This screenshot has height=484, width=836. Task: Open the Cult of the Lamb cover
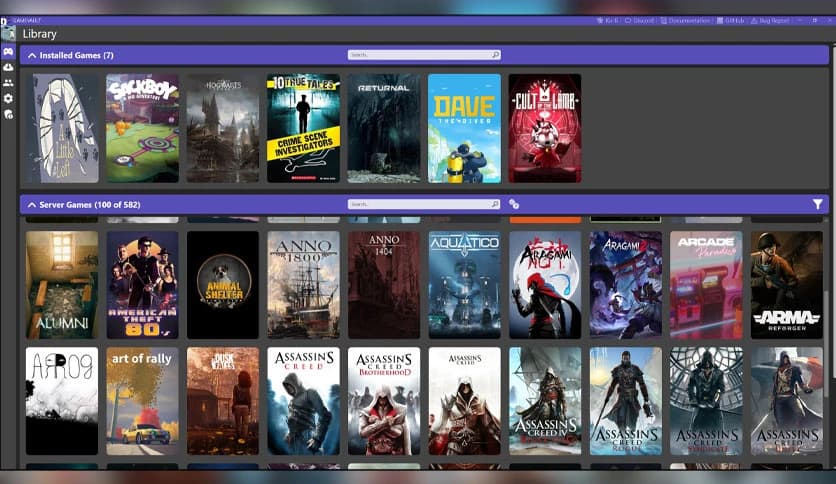[x=545, y=128]
